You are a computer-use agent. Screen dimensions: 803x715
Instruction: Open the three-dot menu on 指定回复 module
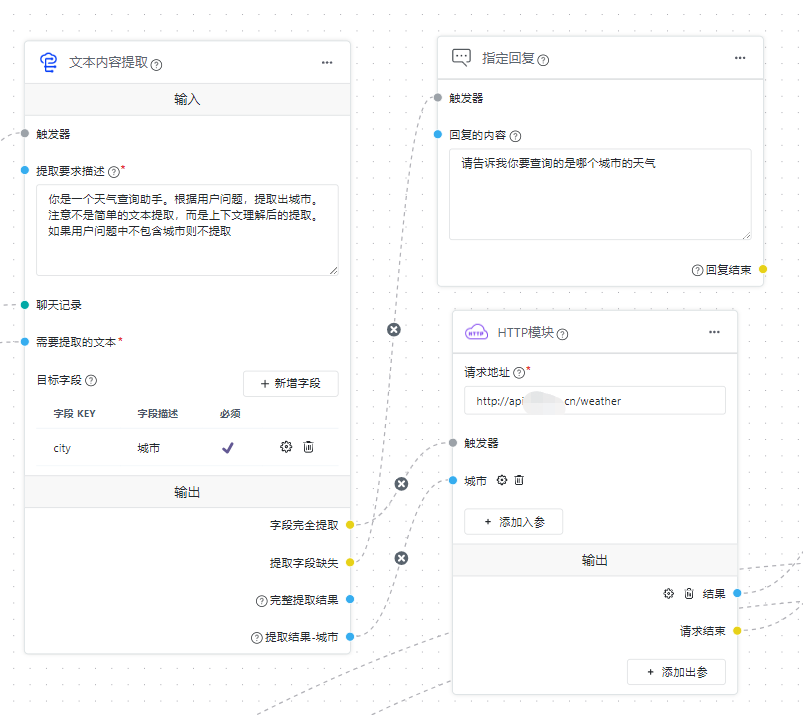(x=740, y=58)
